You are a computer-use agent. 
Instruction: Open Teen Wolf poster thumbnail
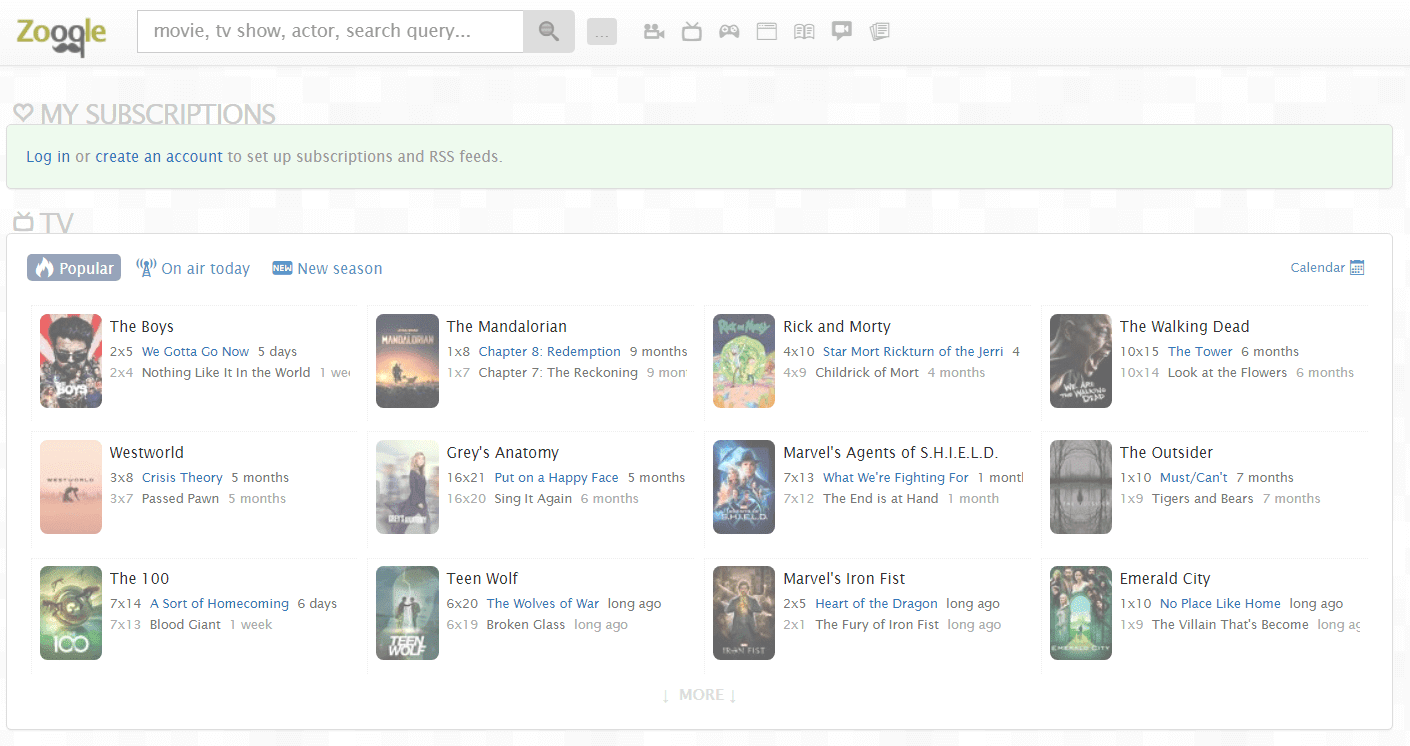pos(407,613)
